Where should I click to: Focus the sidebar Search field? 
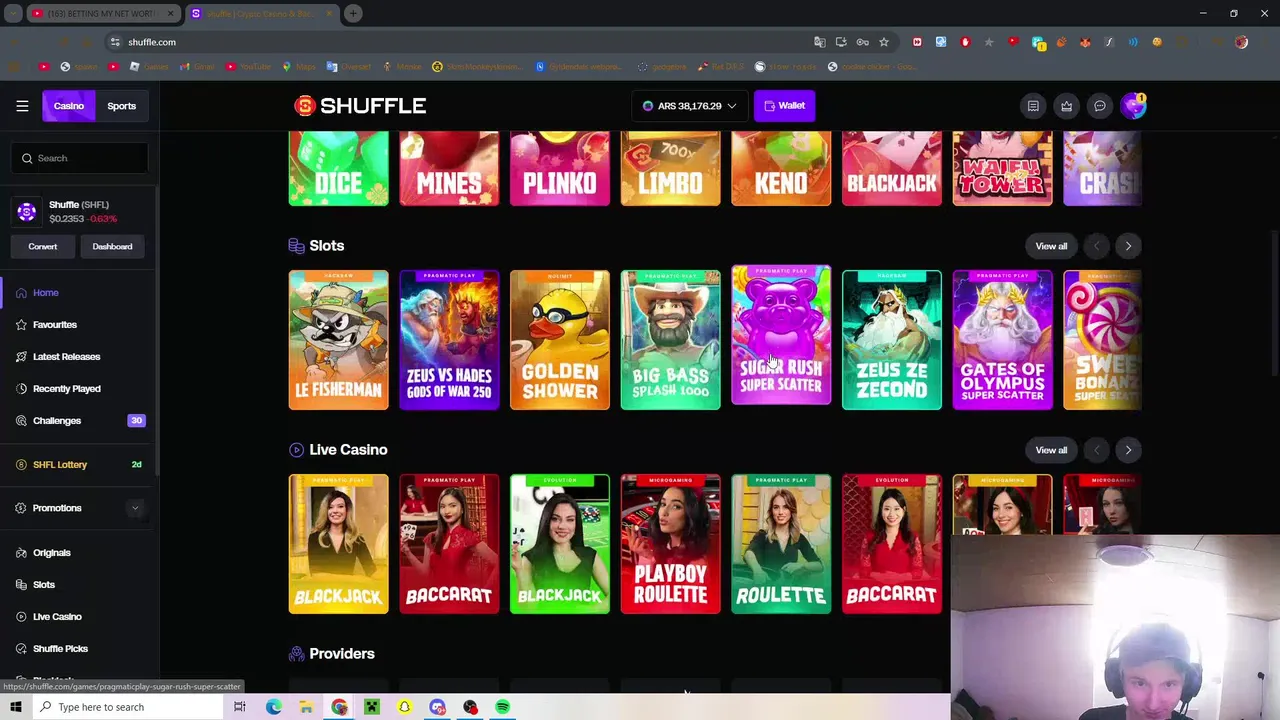(x=80, y=158)
